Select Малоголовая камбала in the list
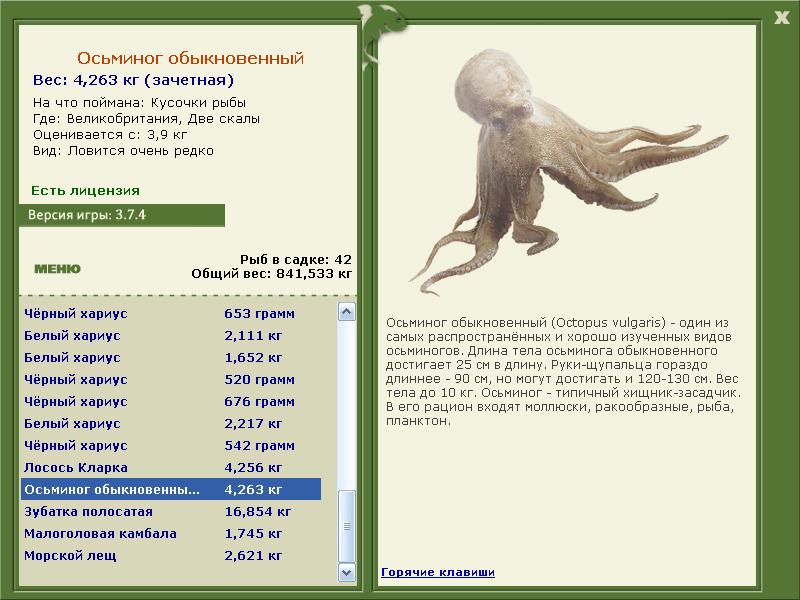Viewport: 800px width, 600px height. click(x=171, y=533)
